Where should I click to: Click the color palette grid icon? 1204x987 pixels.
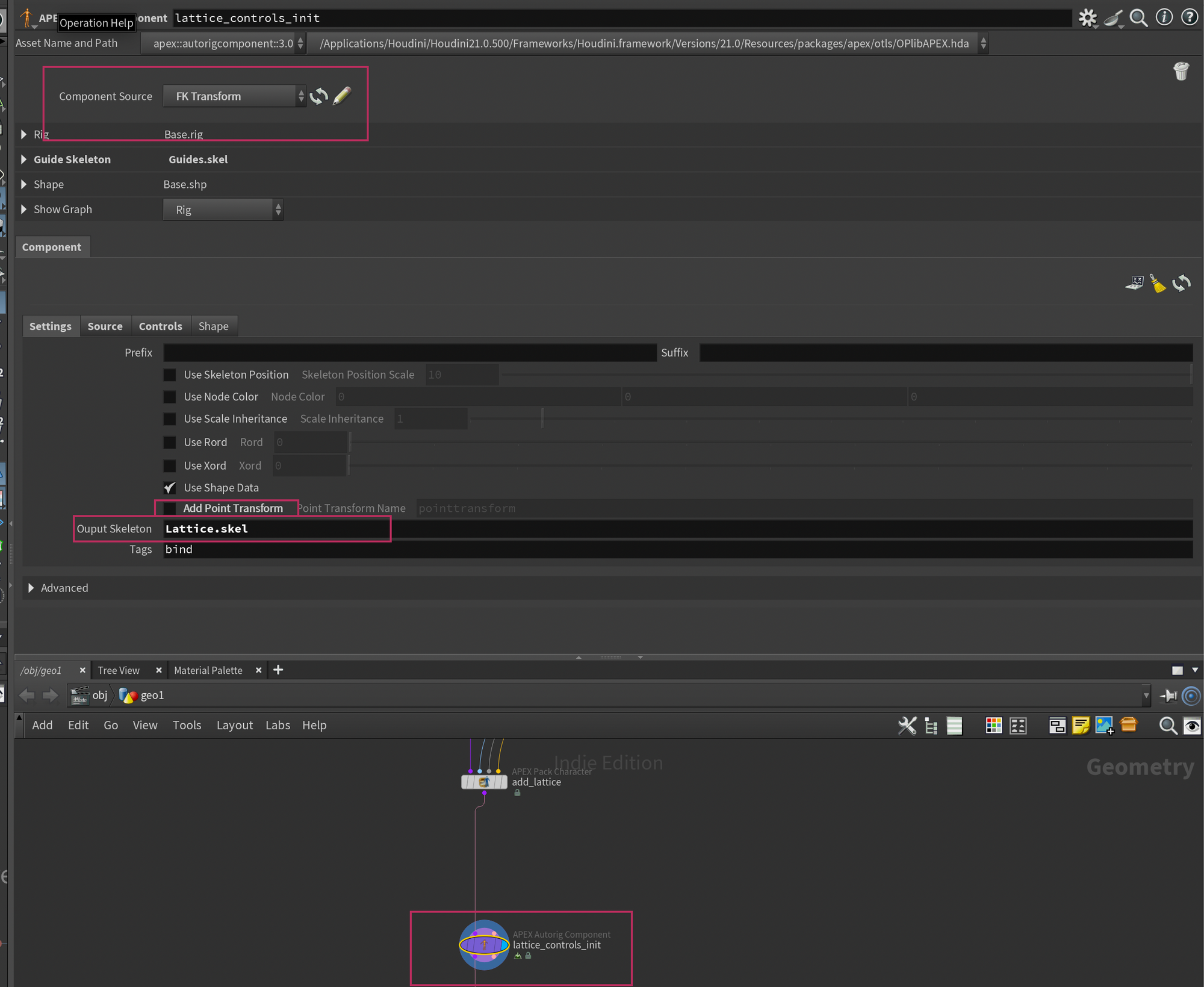click(993, 726)
